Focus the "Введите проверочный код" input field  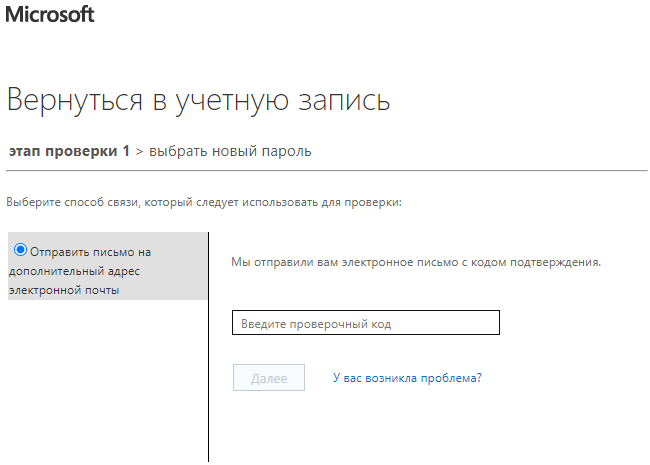365,324
